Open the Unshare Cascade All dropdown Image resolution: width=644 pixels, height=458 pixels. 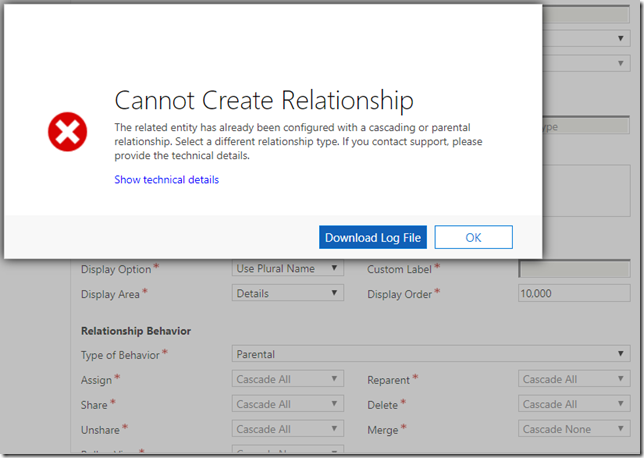(288, 429)
